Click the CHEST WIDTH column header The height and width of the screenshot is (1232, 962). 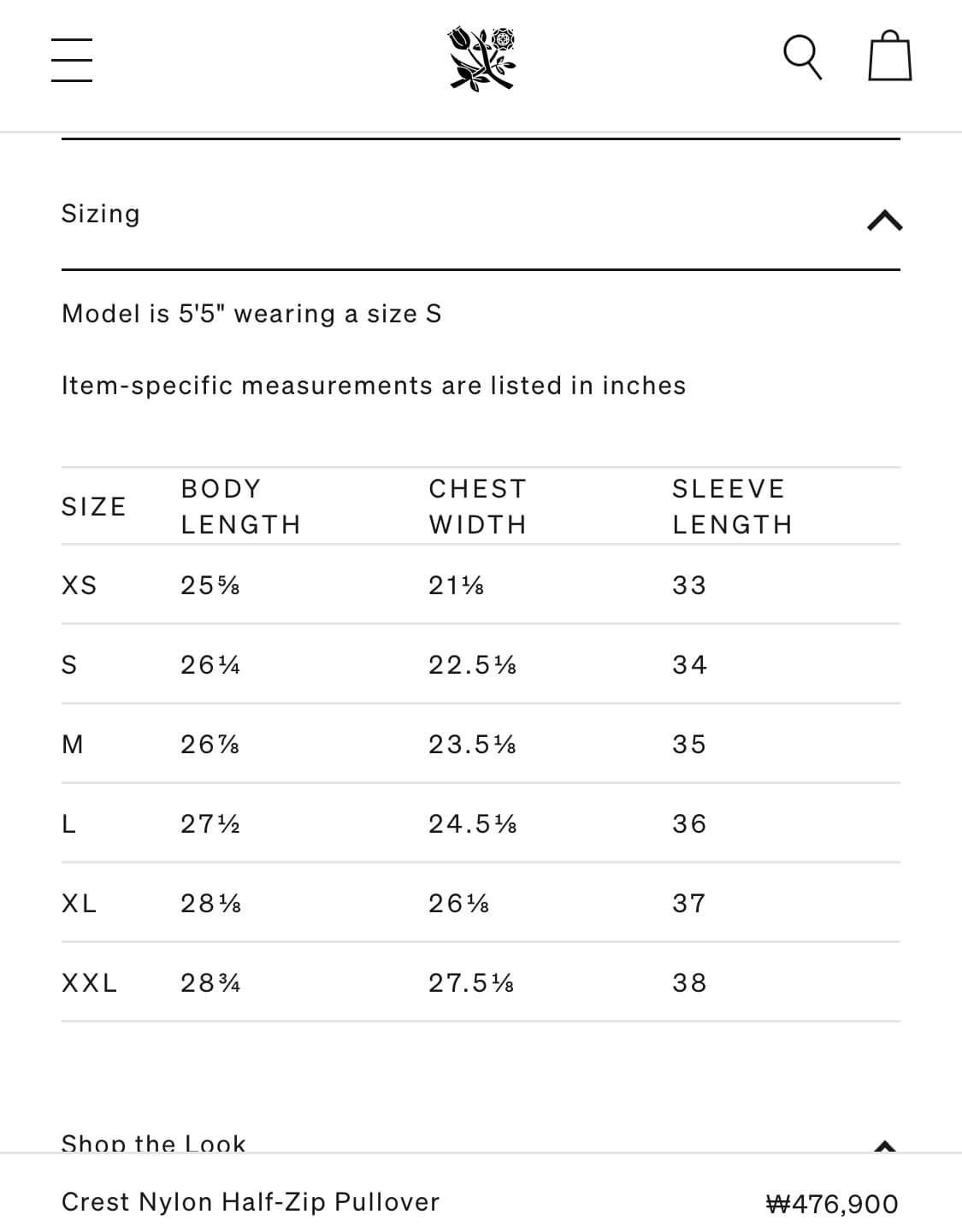(x=478, y=506)
